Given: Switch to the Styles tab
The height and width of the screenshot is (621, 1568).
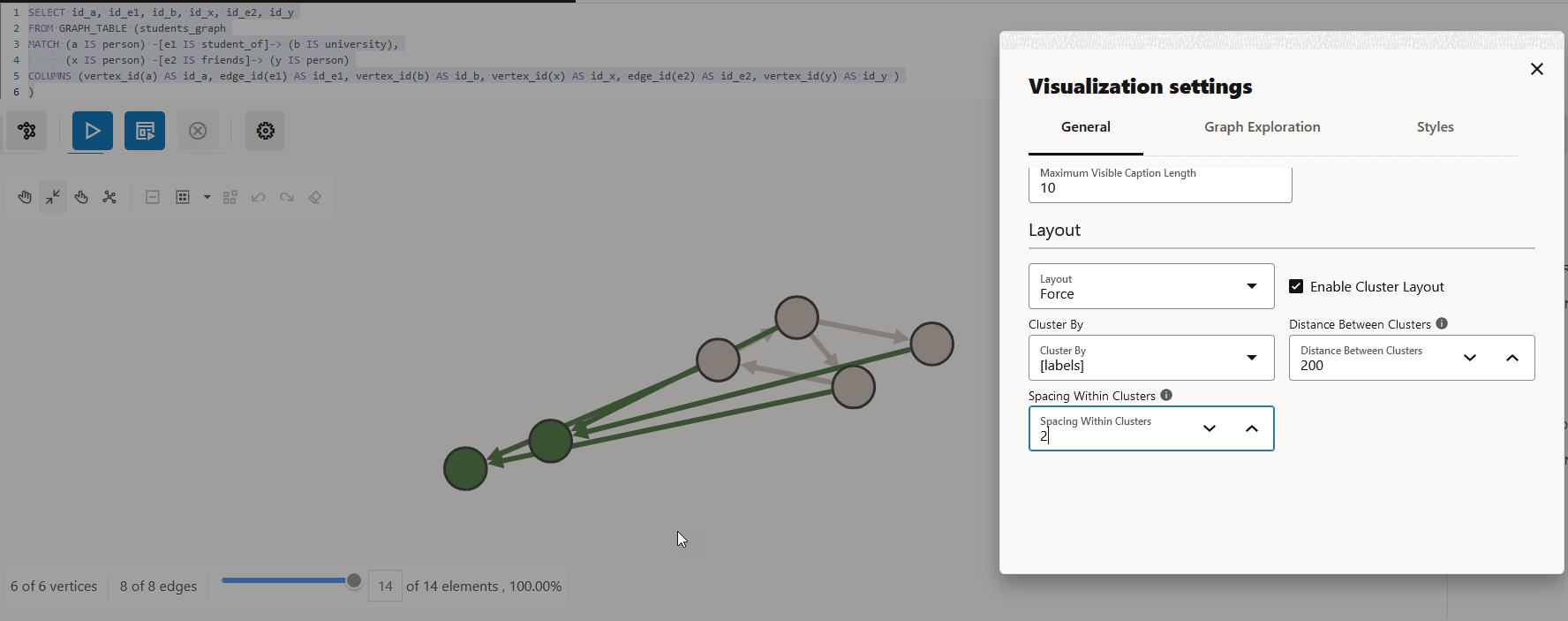Looking at the screenshot, I should (1435, 127).
